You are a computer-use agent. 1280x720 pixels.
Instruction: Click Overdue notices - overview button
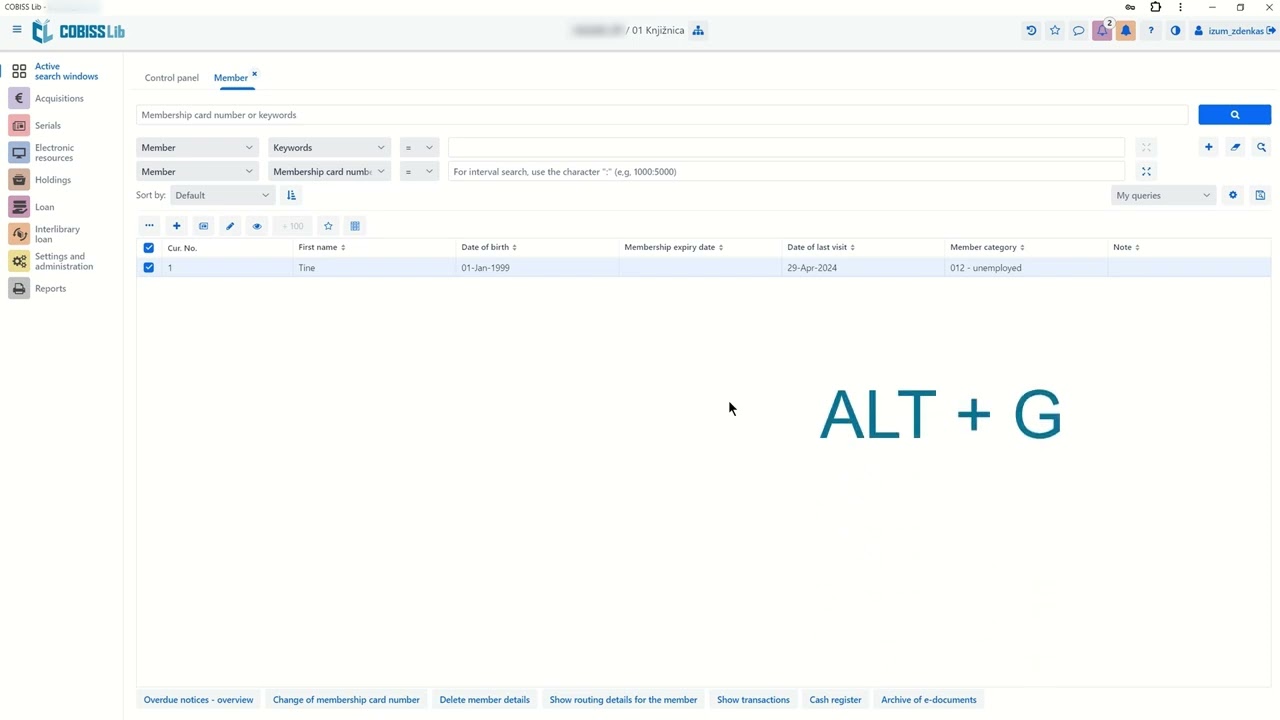pyautogui.click(x=198, y=700)
